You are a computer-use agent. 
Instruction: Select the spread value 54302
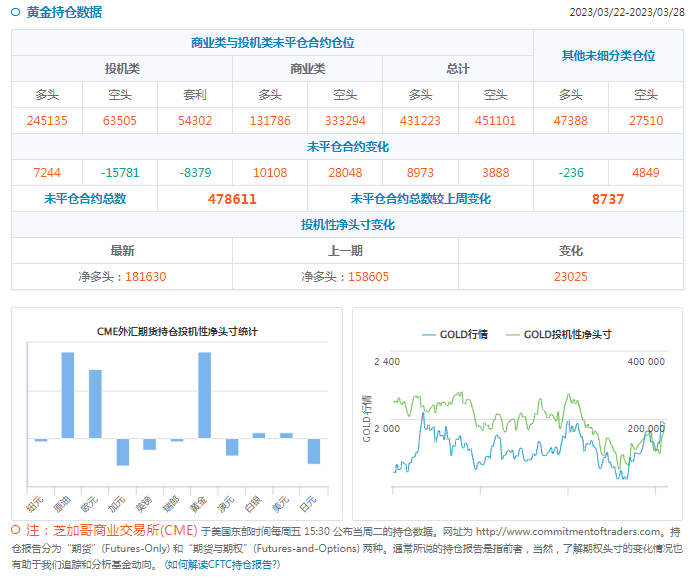[195, 121]
